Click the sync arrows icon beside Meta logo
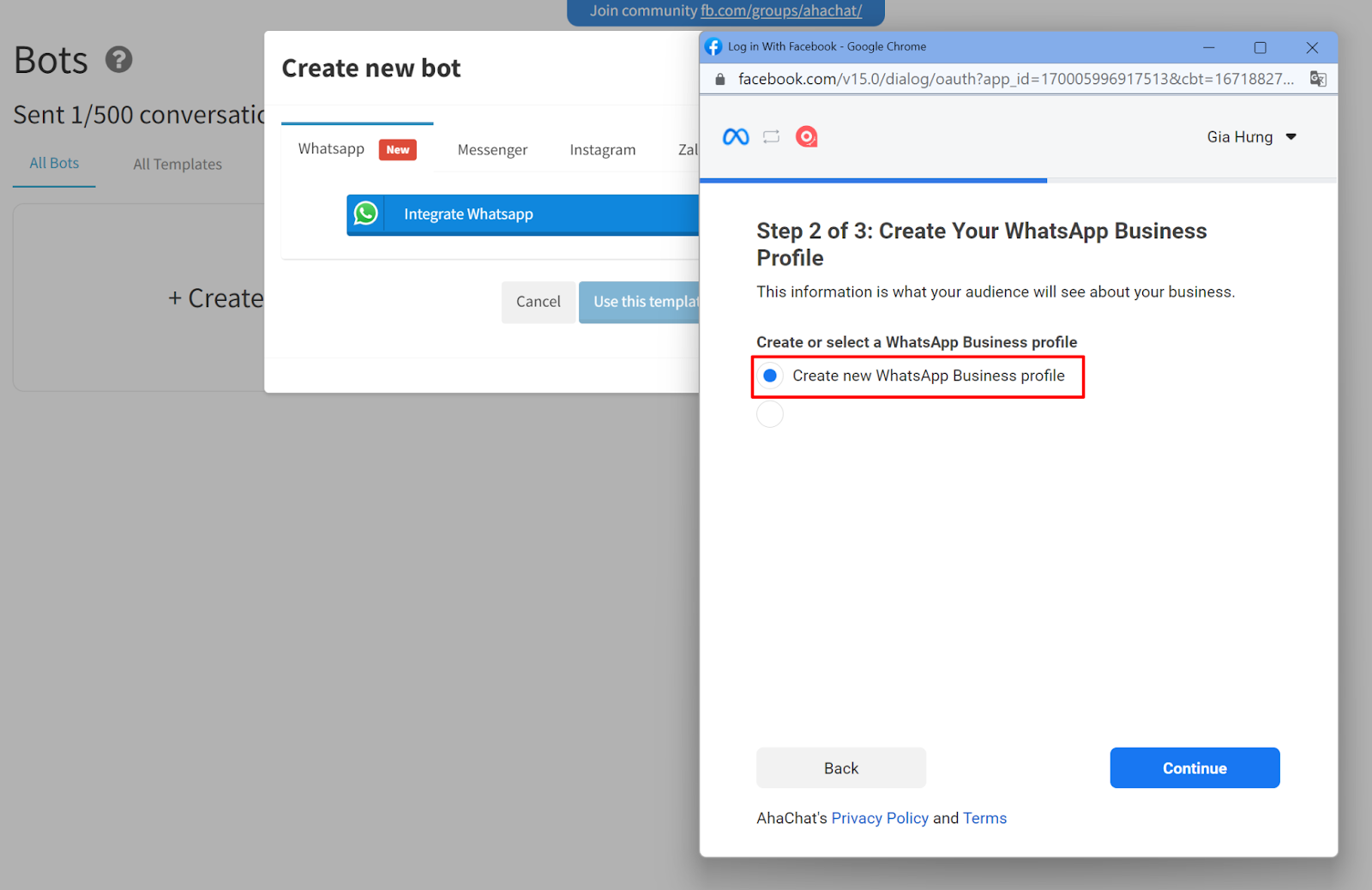1372x890 pixels. (772, 136)
